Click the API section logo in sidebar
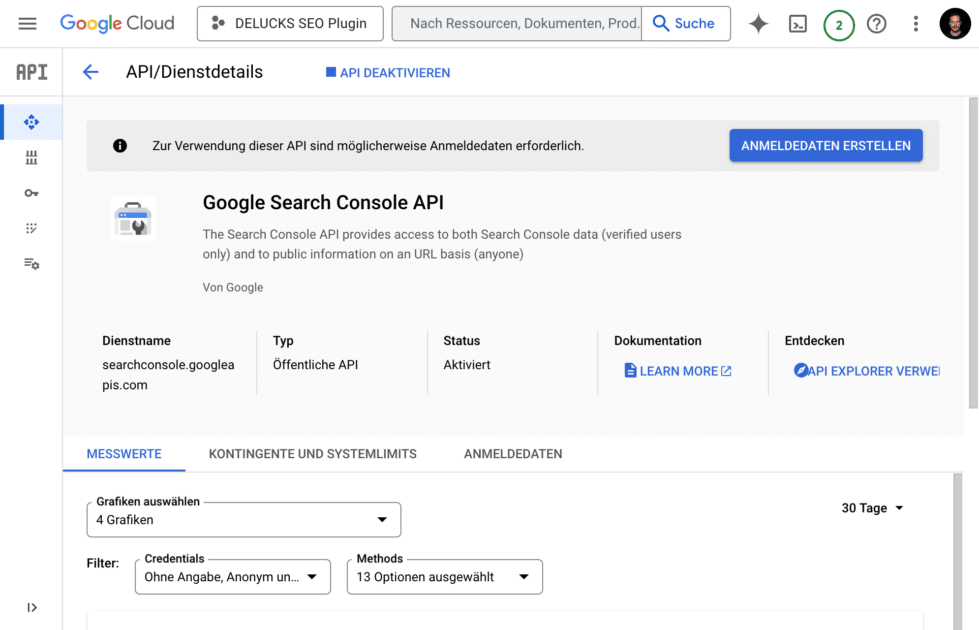This screenshot has width=979, height=630. coord(31,72)
